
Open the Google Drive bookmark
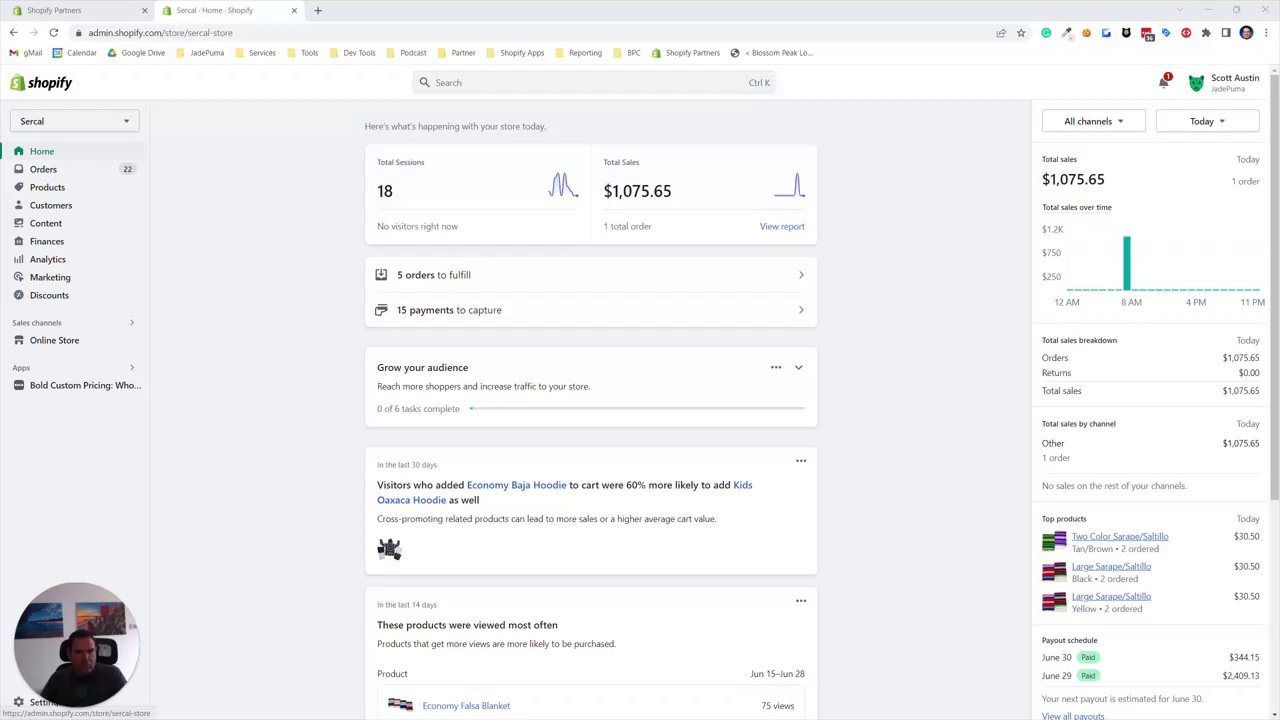[x=135, y=53]
